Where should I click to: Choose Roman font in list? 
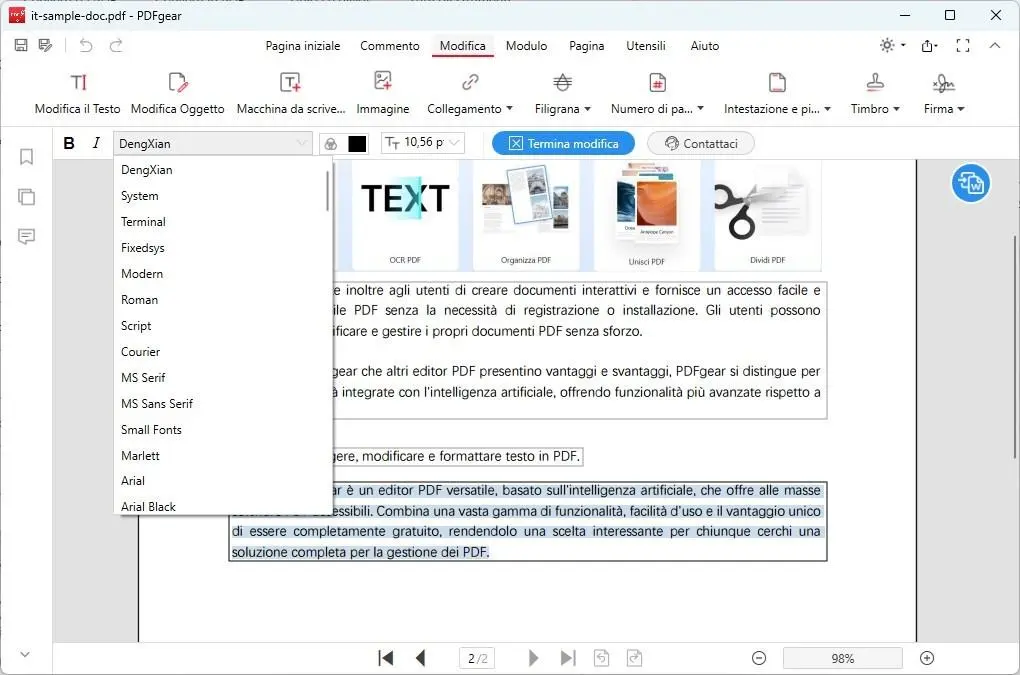tap(219, 300)
